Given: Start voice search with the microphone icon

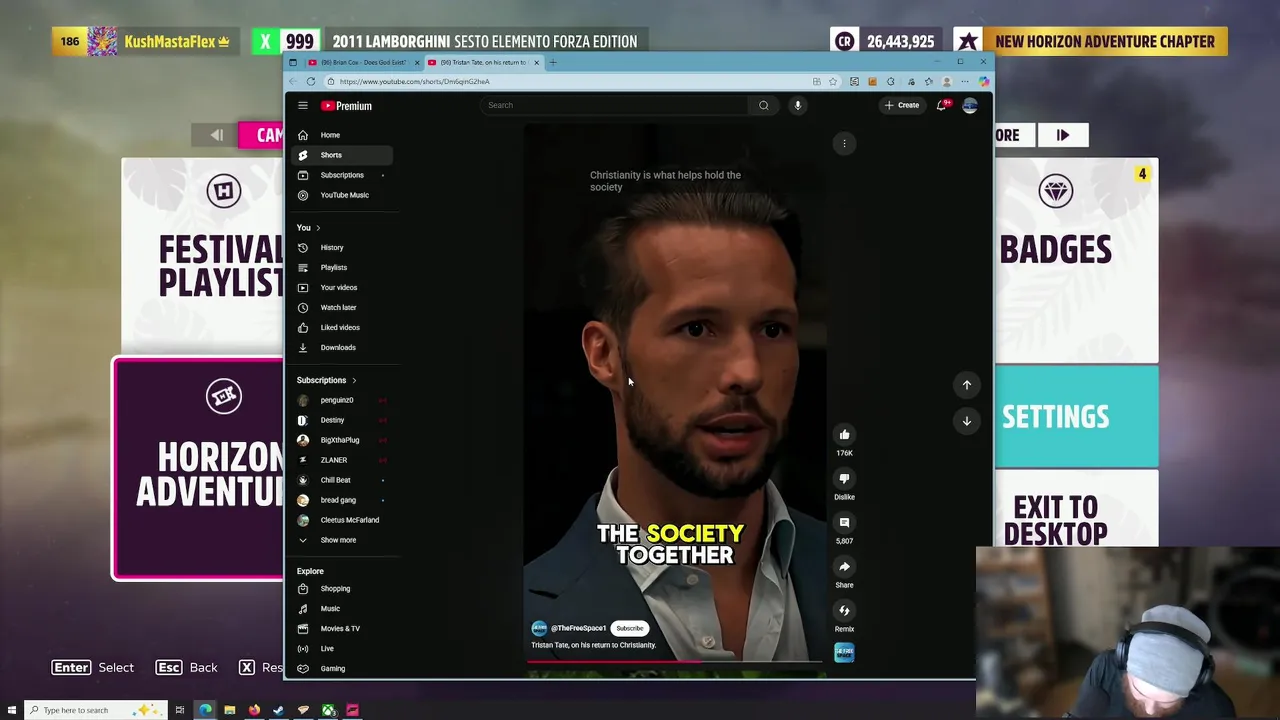Looking at the screenshot, I should [797, 105].
